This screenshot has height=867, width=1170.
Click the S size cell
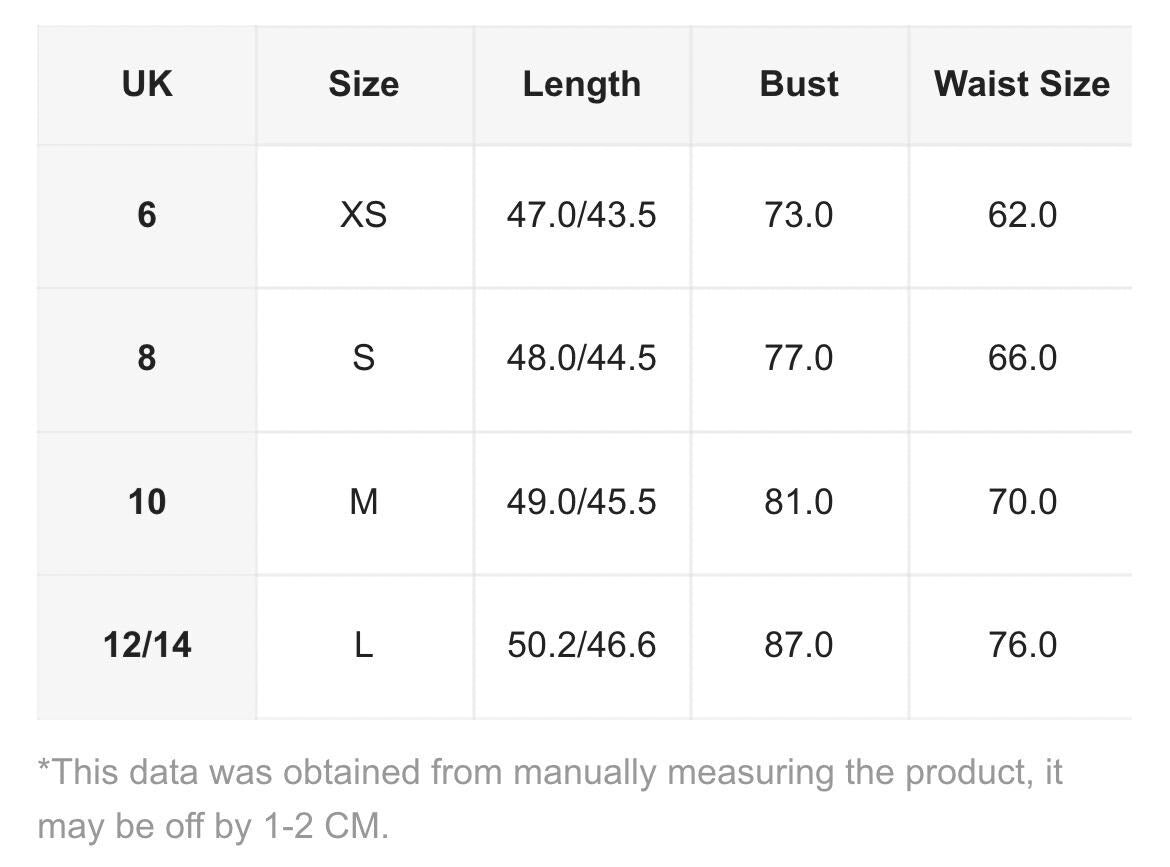pyautogui.click(x=363, y=358)
